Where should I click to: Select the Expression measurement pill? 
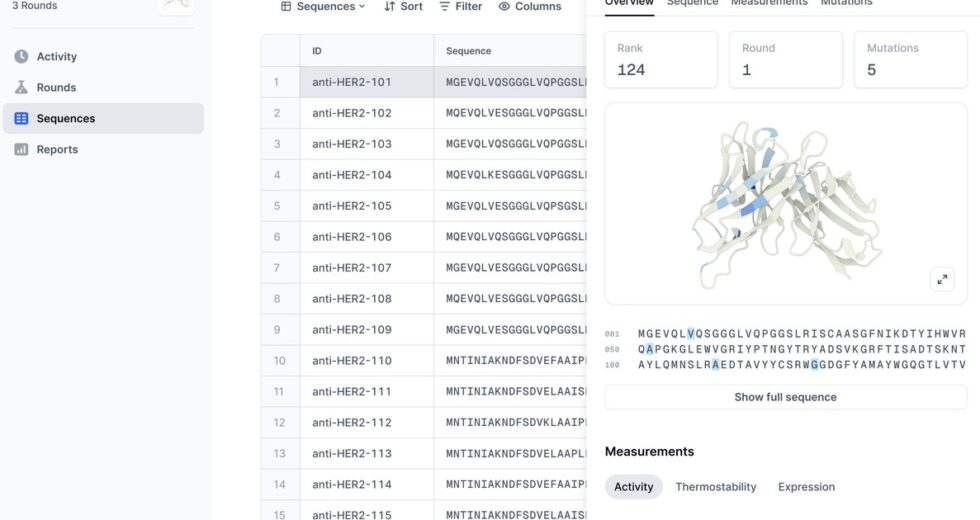[806, 487]
